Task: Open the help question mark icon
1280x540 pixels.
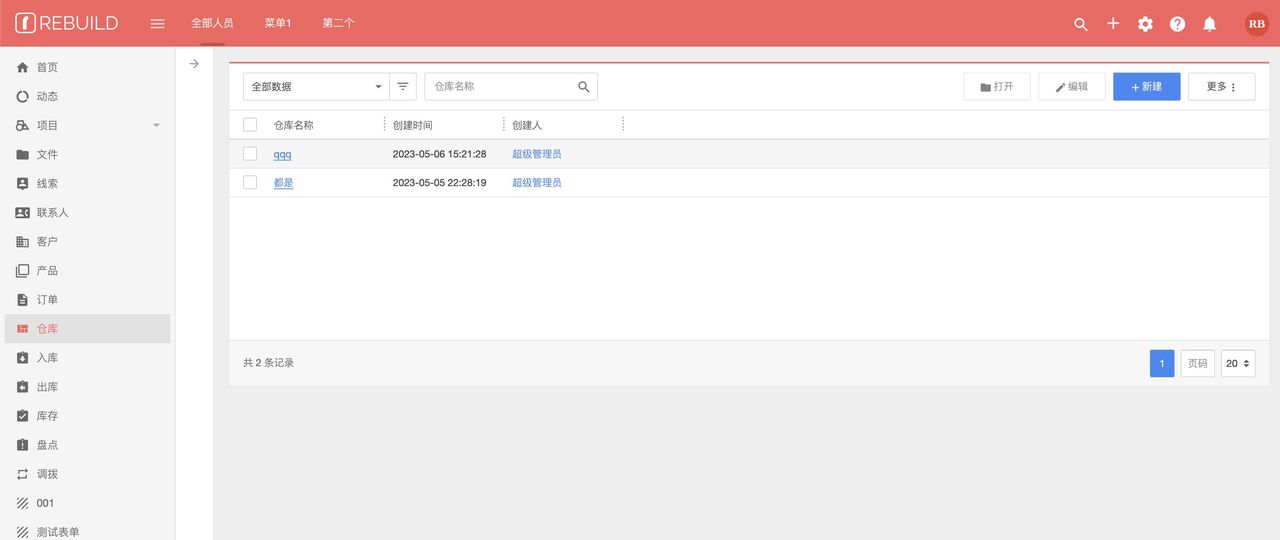Action: (1177, 24)
